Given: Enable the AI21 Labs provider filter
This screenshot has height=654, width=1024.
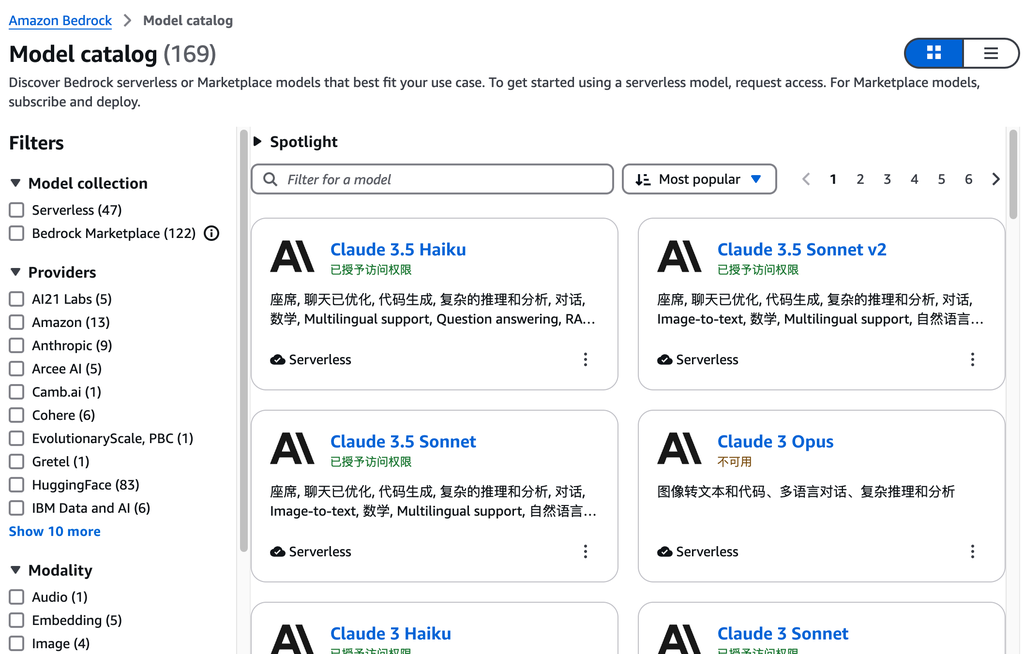Looking at the screenshot, I should click(x=16, y=299).
